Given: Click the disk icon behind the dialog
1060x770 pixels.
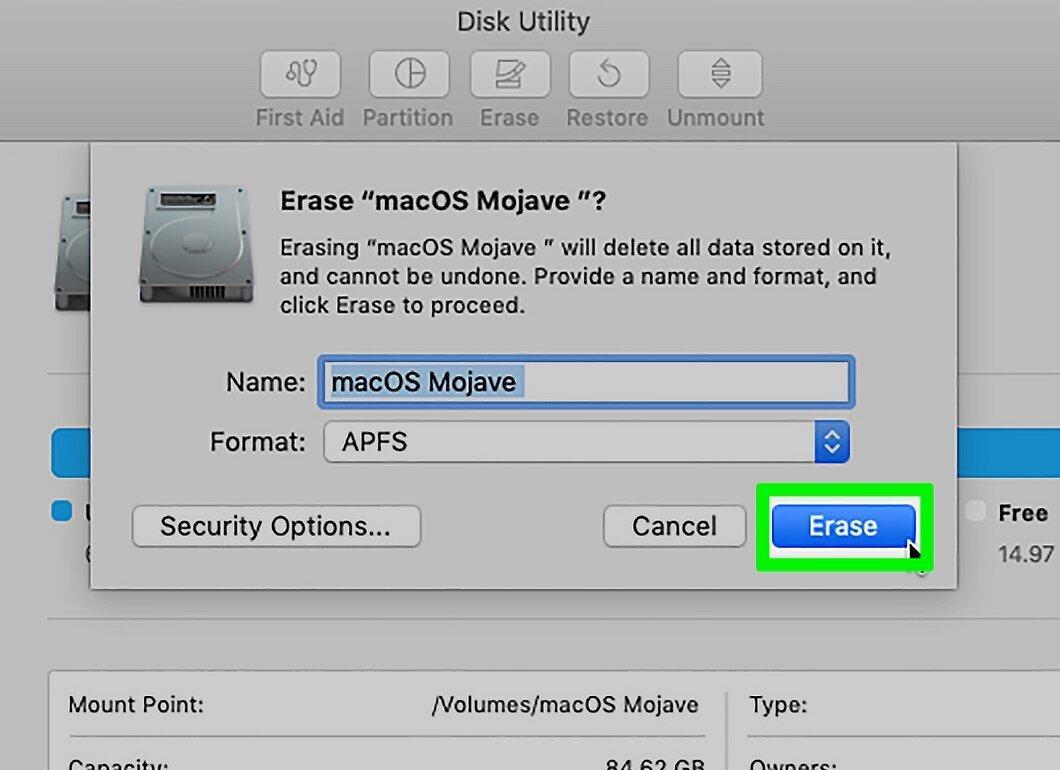Looking at the screenshot, I should point(72,253).
